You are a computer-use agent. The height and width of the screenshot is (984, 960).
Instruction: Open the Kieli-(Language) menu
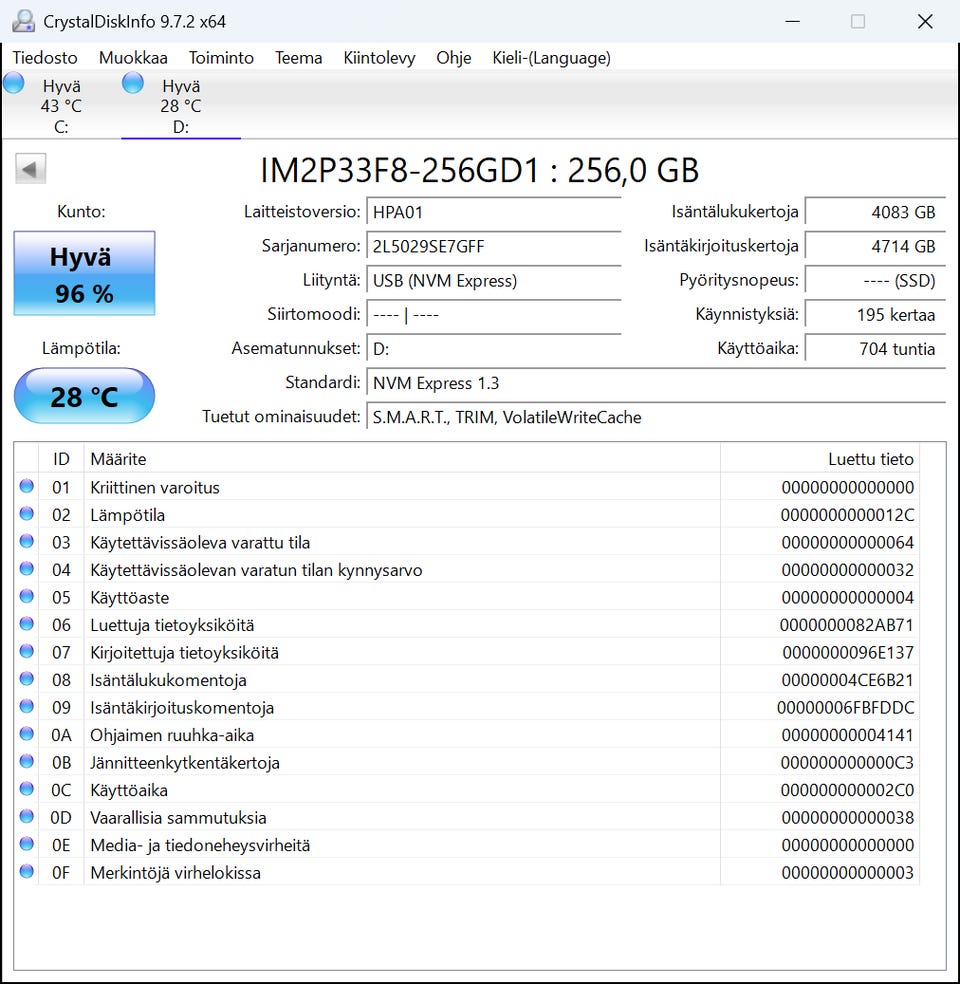(551, 58)
